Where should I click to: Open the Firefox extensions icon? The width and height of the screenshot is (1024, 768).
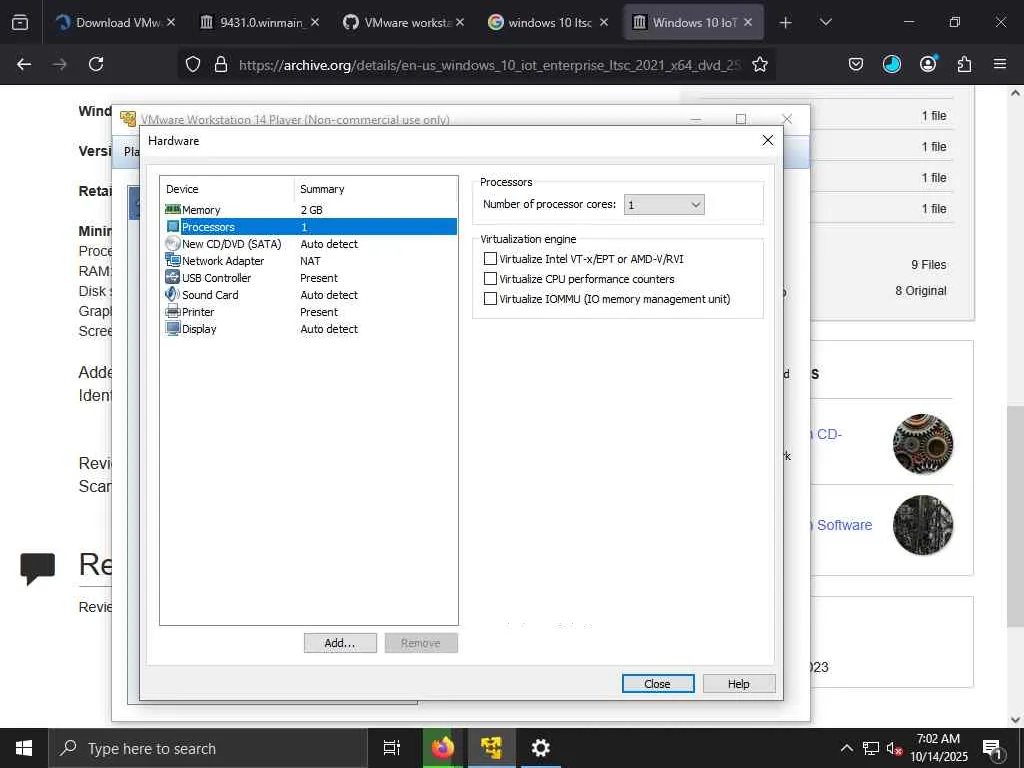964,64
